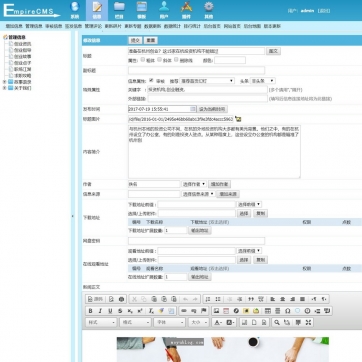
Task: Click the add source (增加来源) button
Action: pos(228,194)
